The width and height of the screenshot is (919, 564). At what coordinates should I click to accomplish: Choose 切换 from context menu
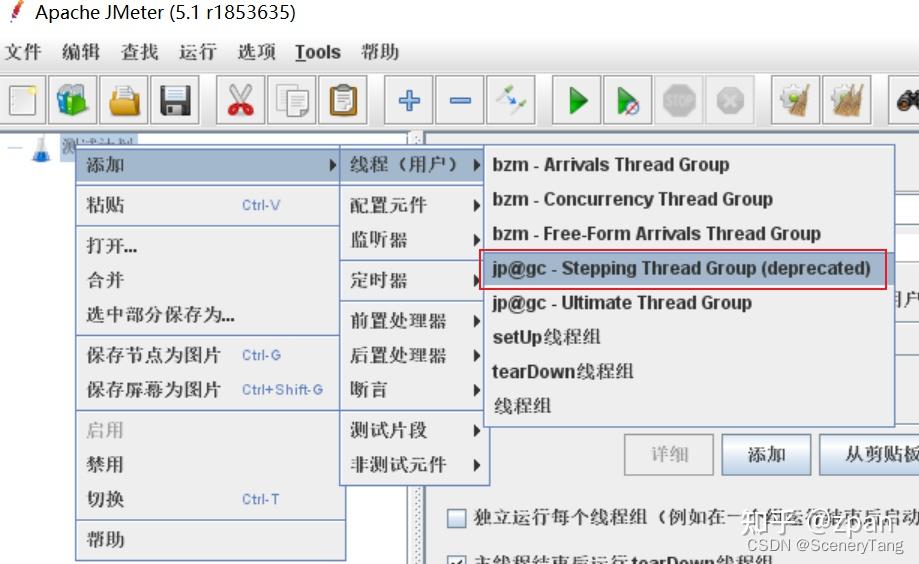[x=208, y=500]
